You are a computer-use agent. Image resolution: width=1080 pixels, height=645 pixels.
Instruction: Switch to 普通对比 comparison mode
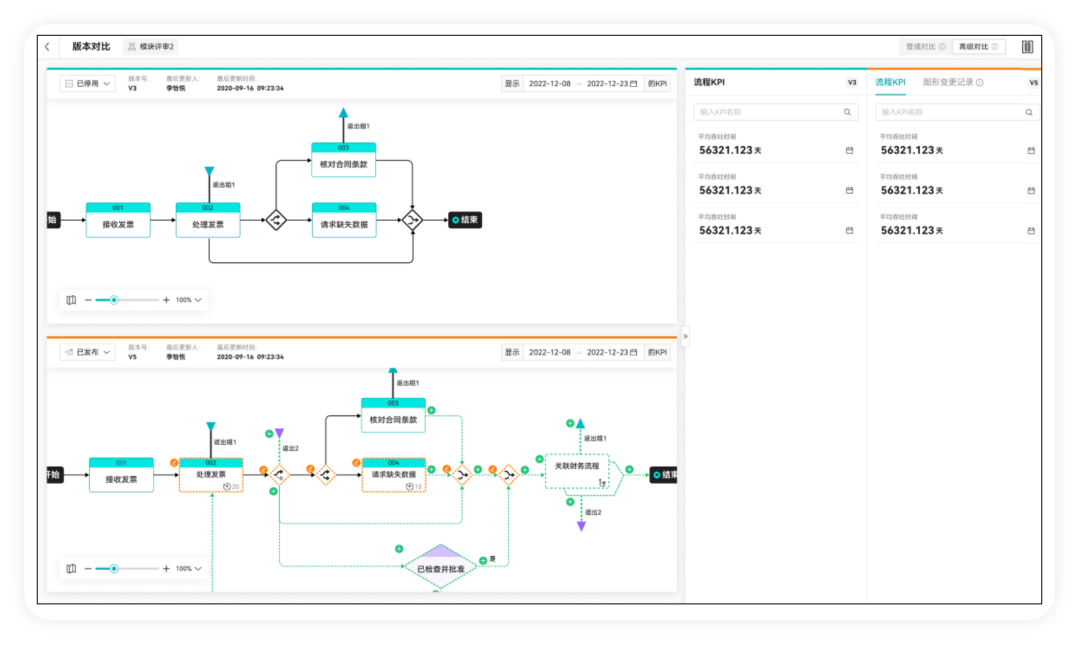click(x=923, y=47)
